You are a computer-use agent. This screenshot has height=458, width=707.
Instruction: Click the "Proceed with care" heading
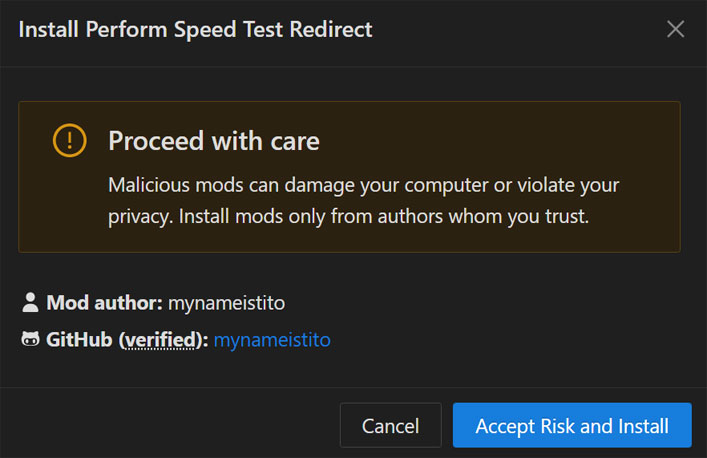click(214, 141)
